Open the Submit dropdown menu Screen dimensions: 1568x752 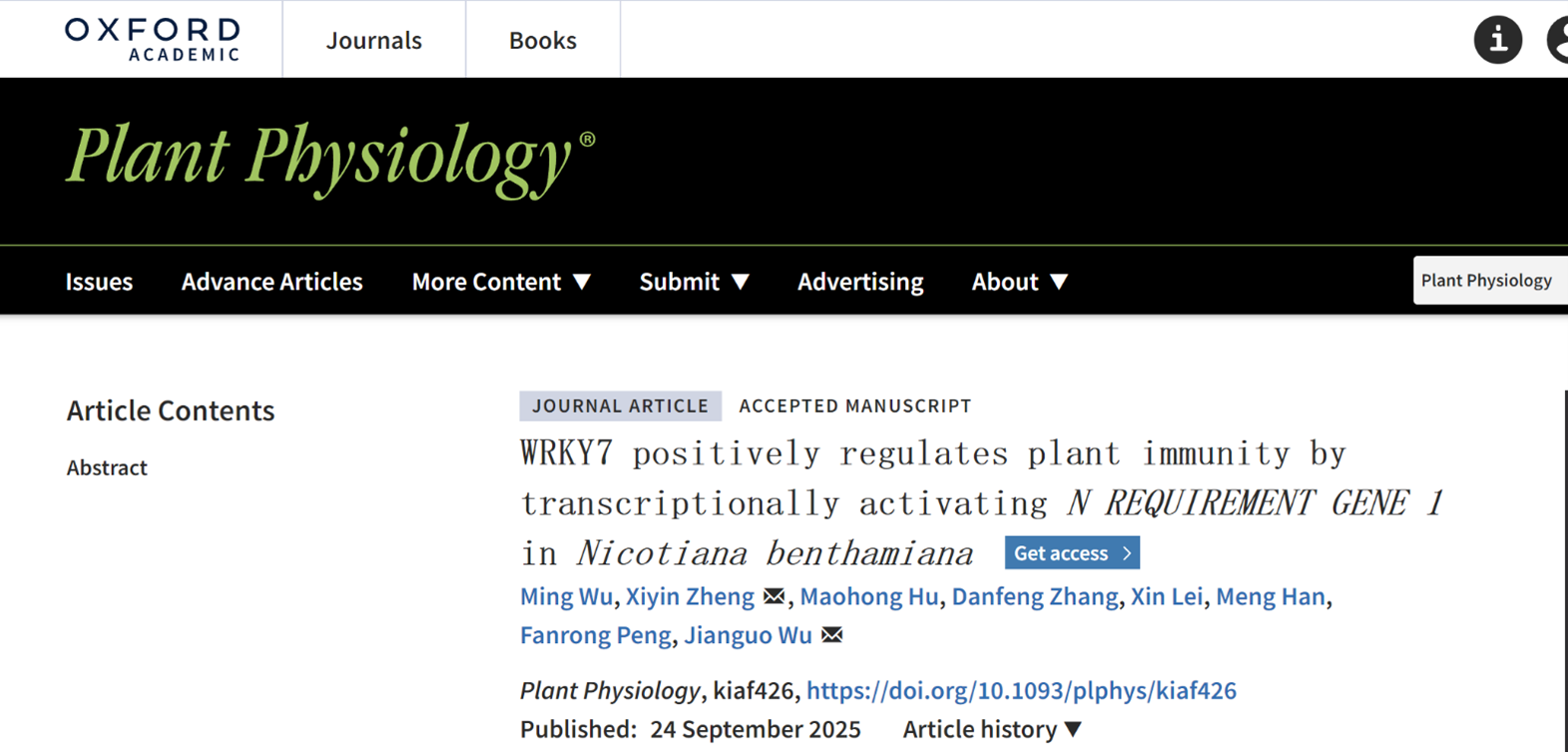click(x=694, y=282)
